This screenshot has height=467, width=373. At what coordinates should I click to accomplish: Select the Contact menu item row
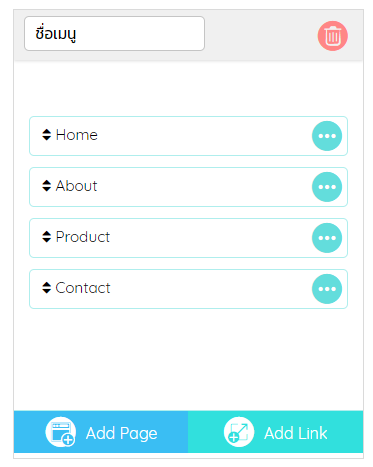(188, 289)
